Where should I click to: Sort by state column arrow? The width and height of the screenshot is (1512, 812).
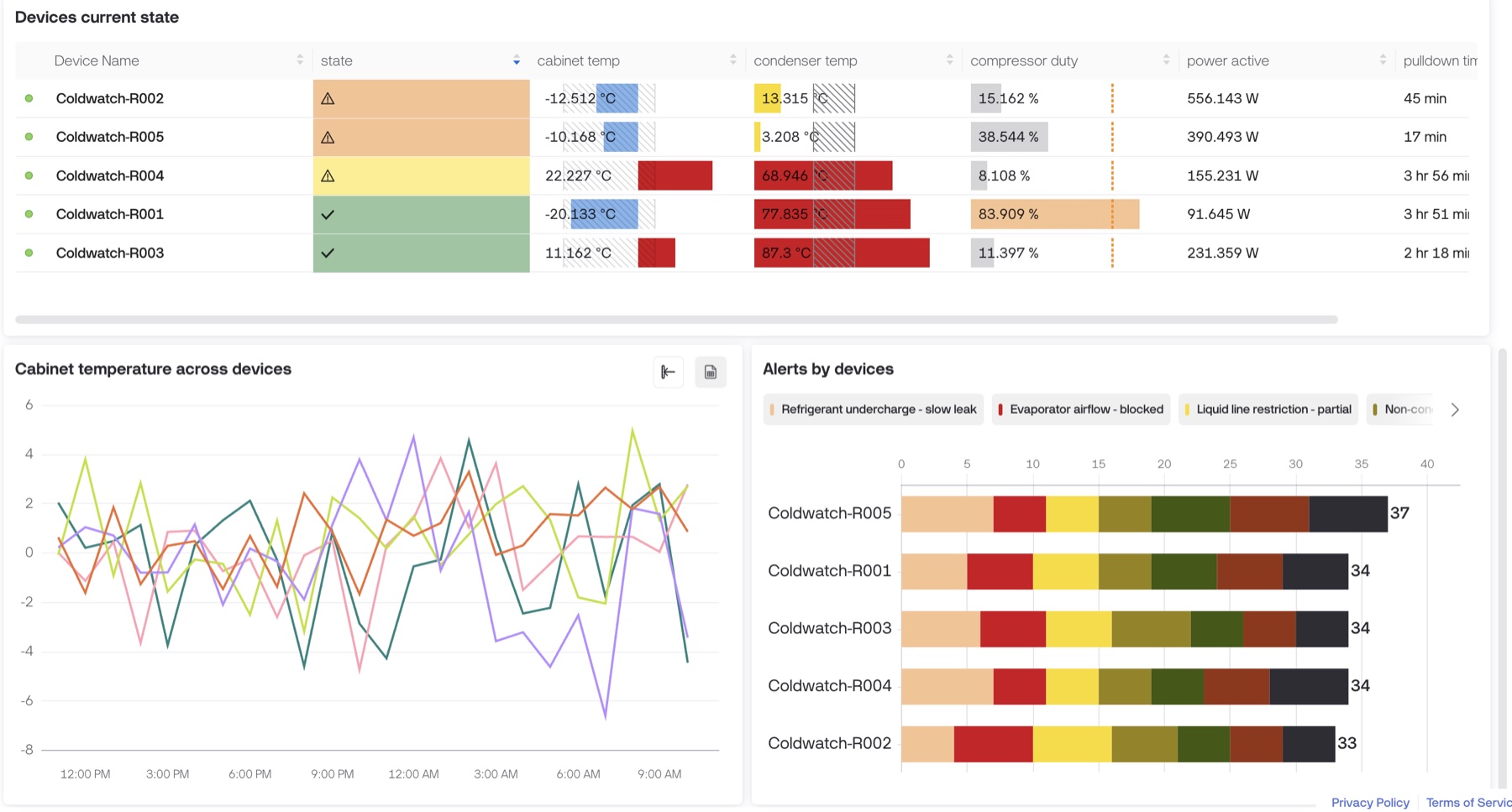[x=517, y=60]
